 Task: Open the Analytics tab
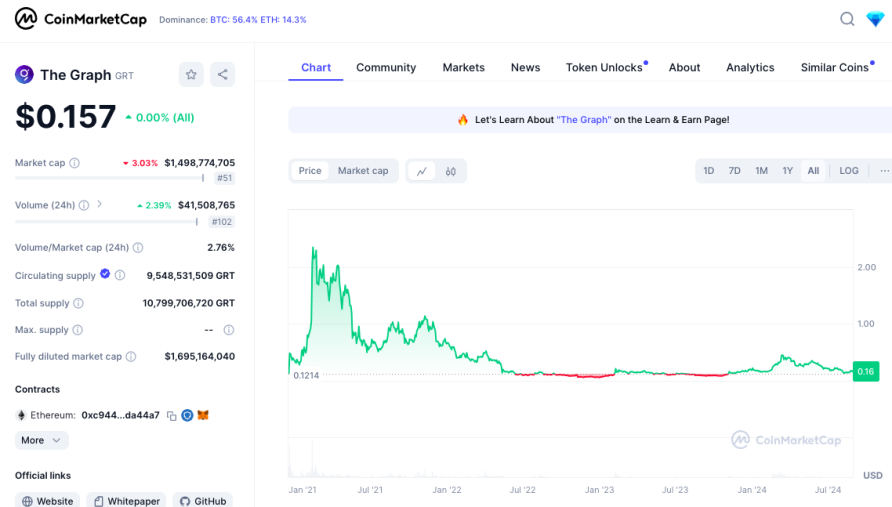click(x=750, y=68)
